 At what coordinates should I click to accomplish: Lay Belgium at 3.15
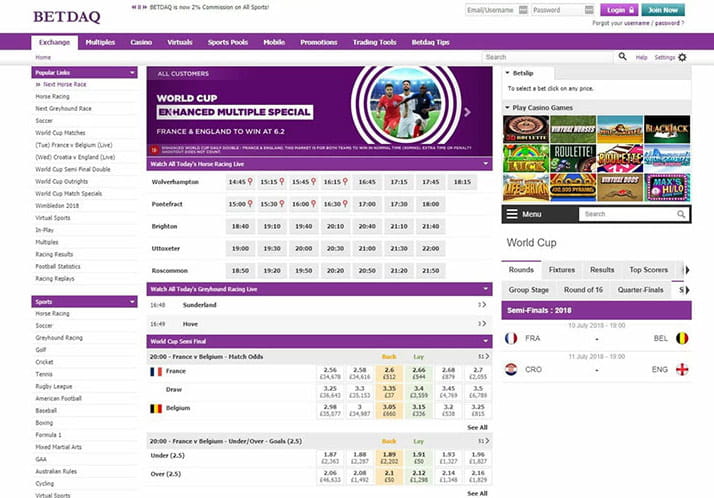coord(418,410)
